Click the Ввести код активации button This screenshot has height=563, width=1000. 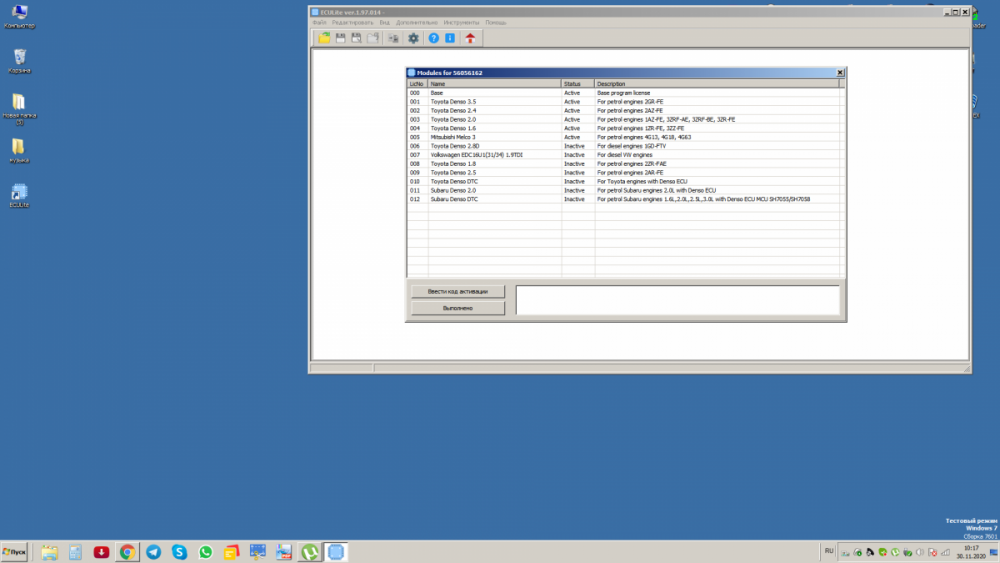(x=458, y=291)
